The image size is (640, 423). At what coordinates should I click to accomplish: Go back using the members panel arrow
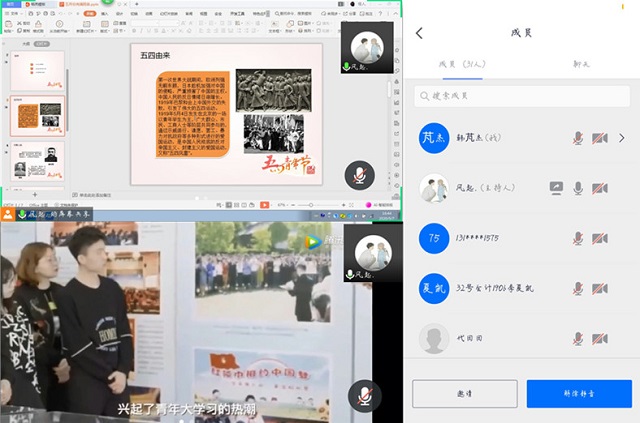[419, 33]
